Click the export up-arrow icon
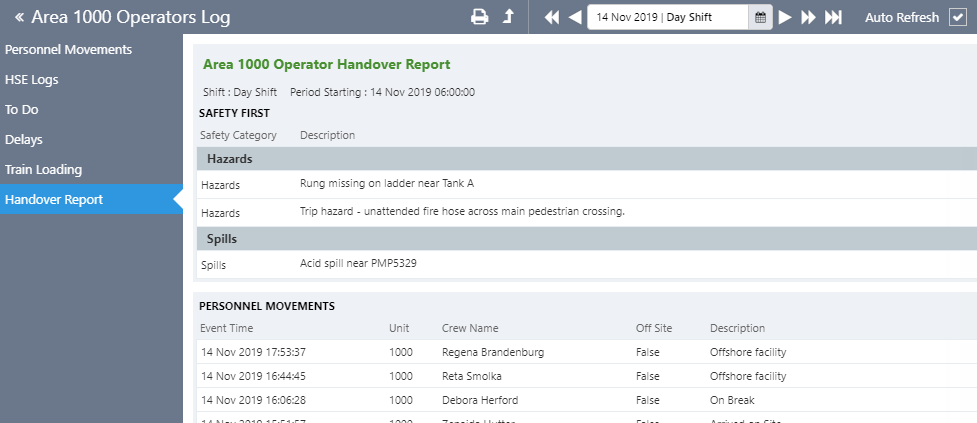Screen dimensions: 977x423 click(x=508, y=17)
